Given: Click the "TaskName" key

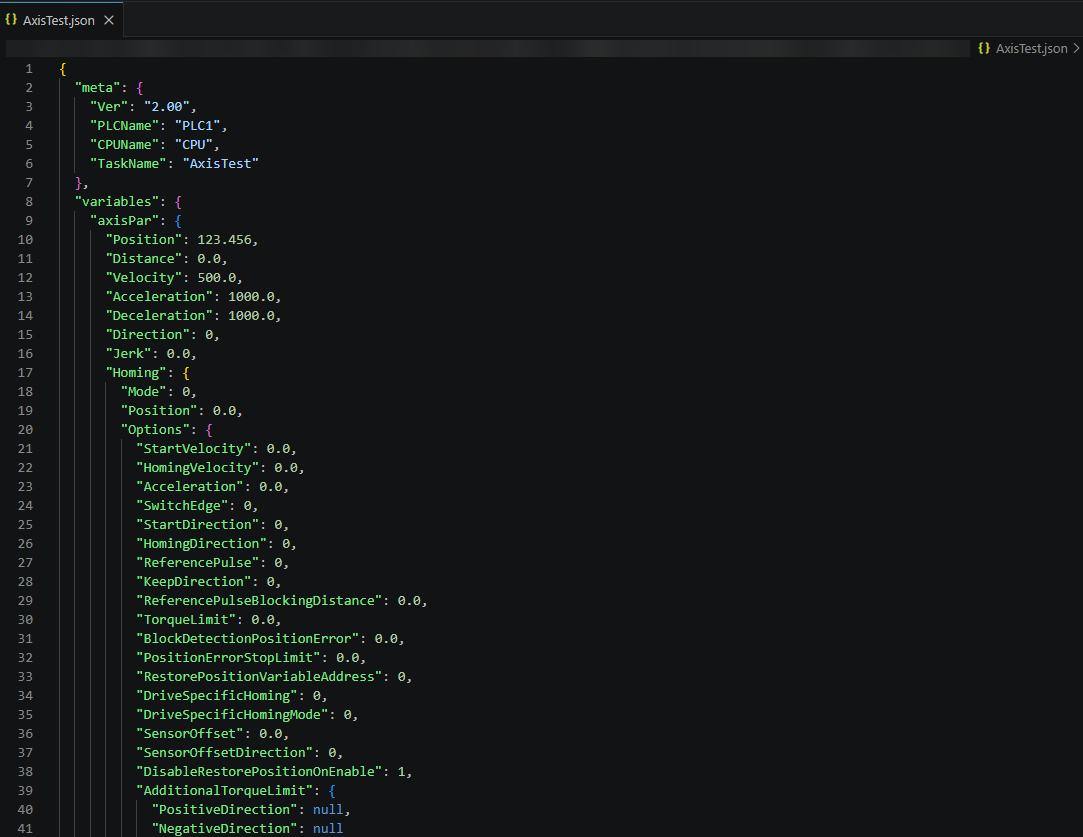Looking at the screenshot, I should pyautogui.click(x=128, y=164).
